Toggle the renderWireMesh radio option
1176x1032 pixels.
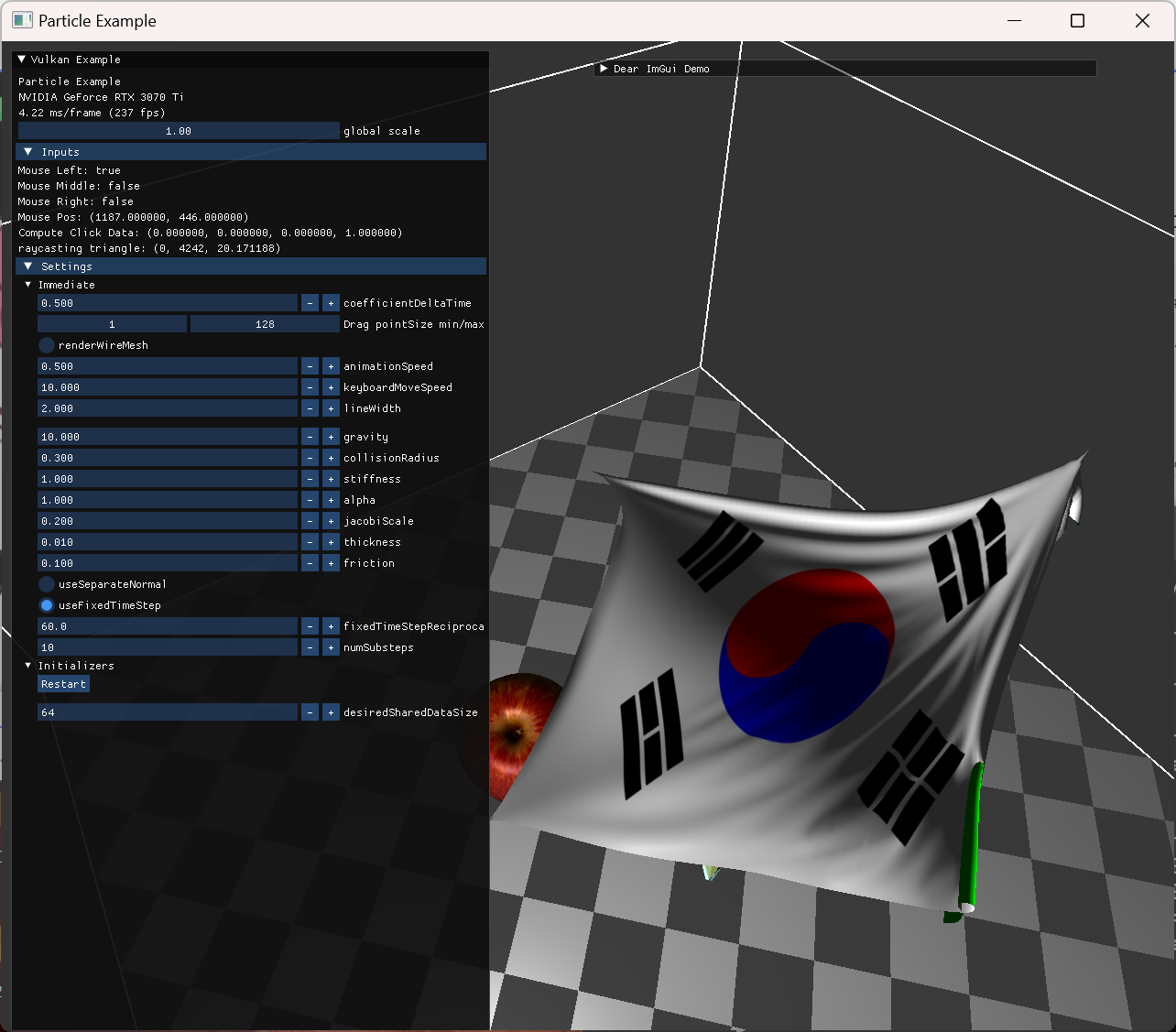pyautogui.click(x=47, y=345)
